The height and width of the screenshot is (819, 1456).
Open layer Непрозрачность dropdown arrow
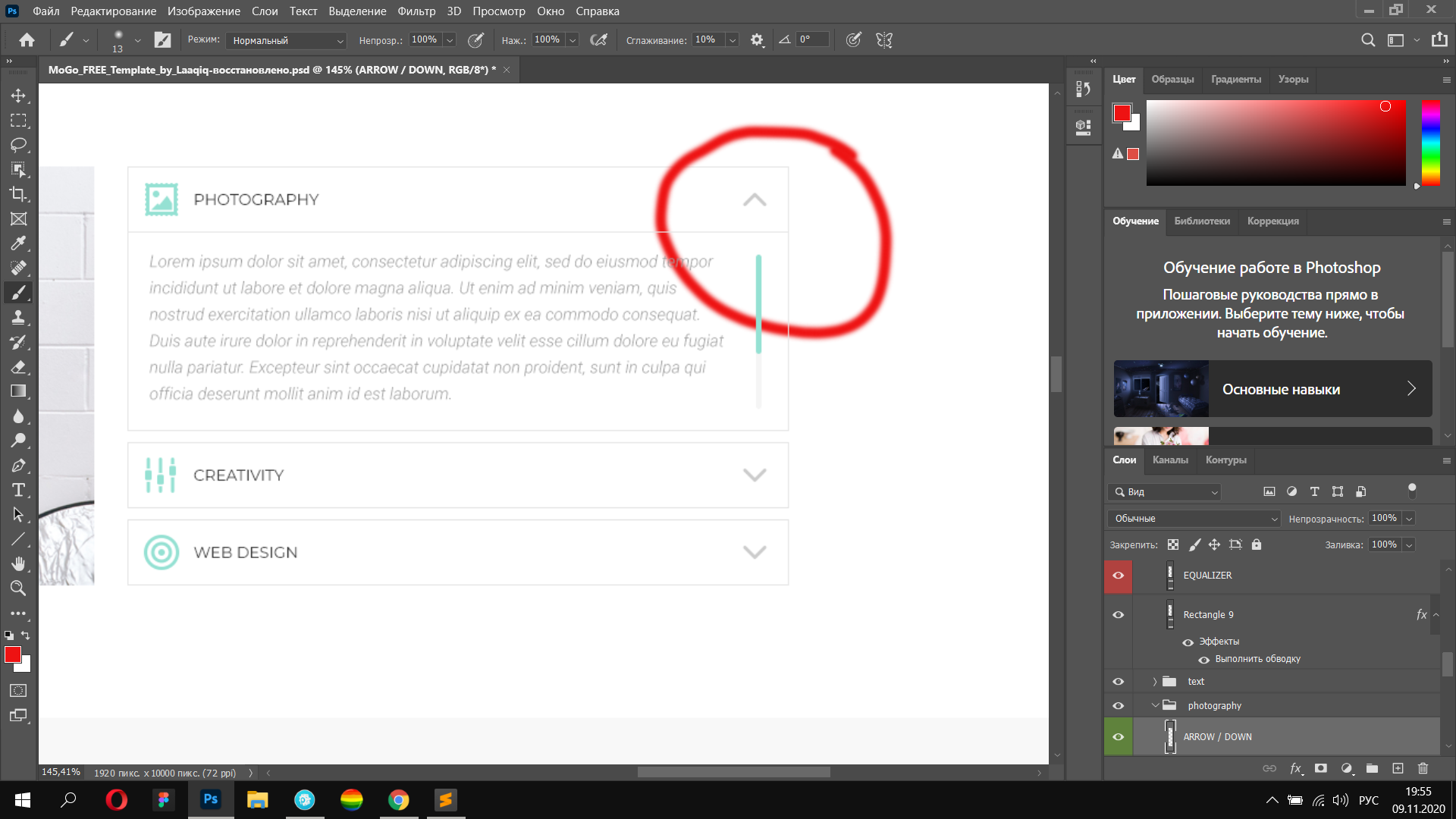pyautogui.click(x=1409, y=519)
